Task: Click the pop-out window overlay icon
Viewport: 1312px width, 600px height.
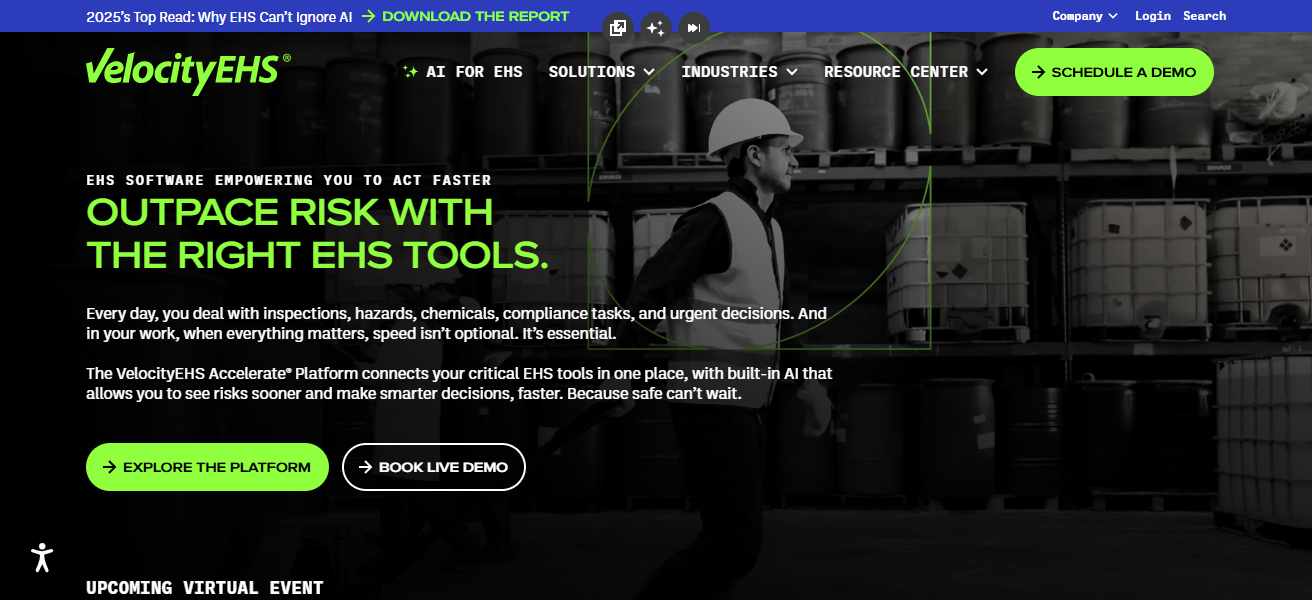Action: 618,28
